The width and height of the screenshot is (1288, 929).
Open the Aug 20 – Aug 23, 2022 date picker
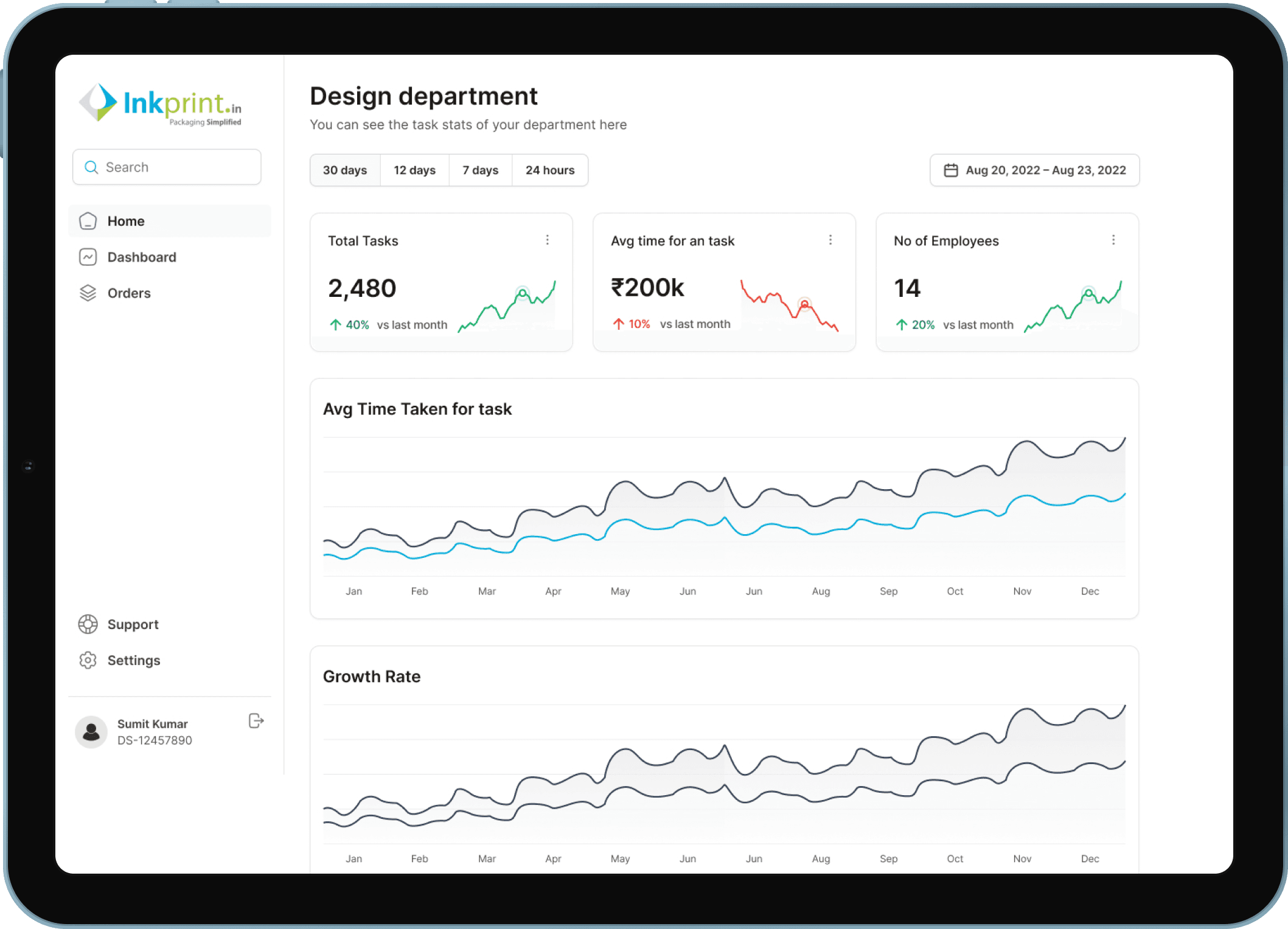pos(1045,170)
